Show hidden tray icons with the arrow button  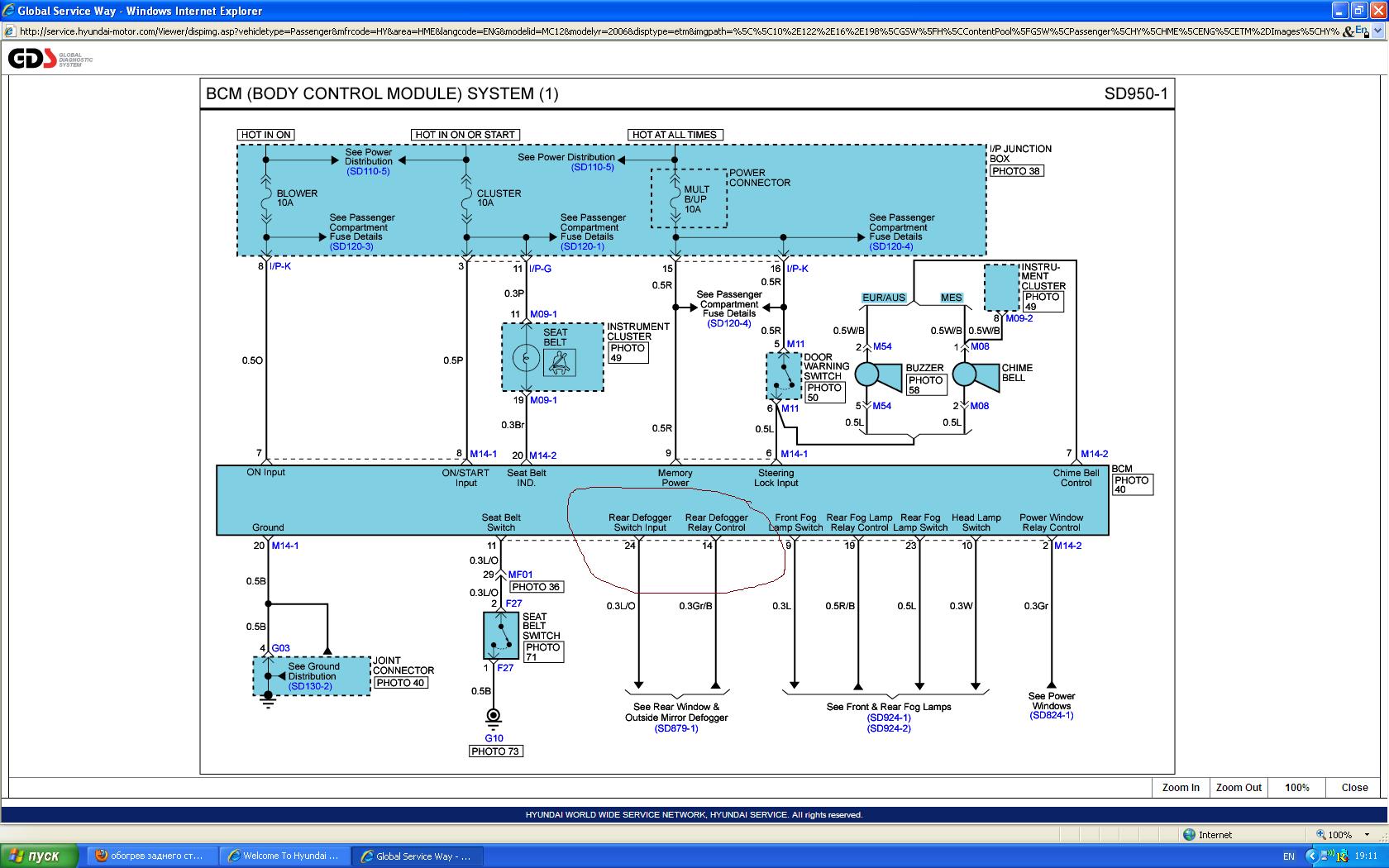(1312, 856)
